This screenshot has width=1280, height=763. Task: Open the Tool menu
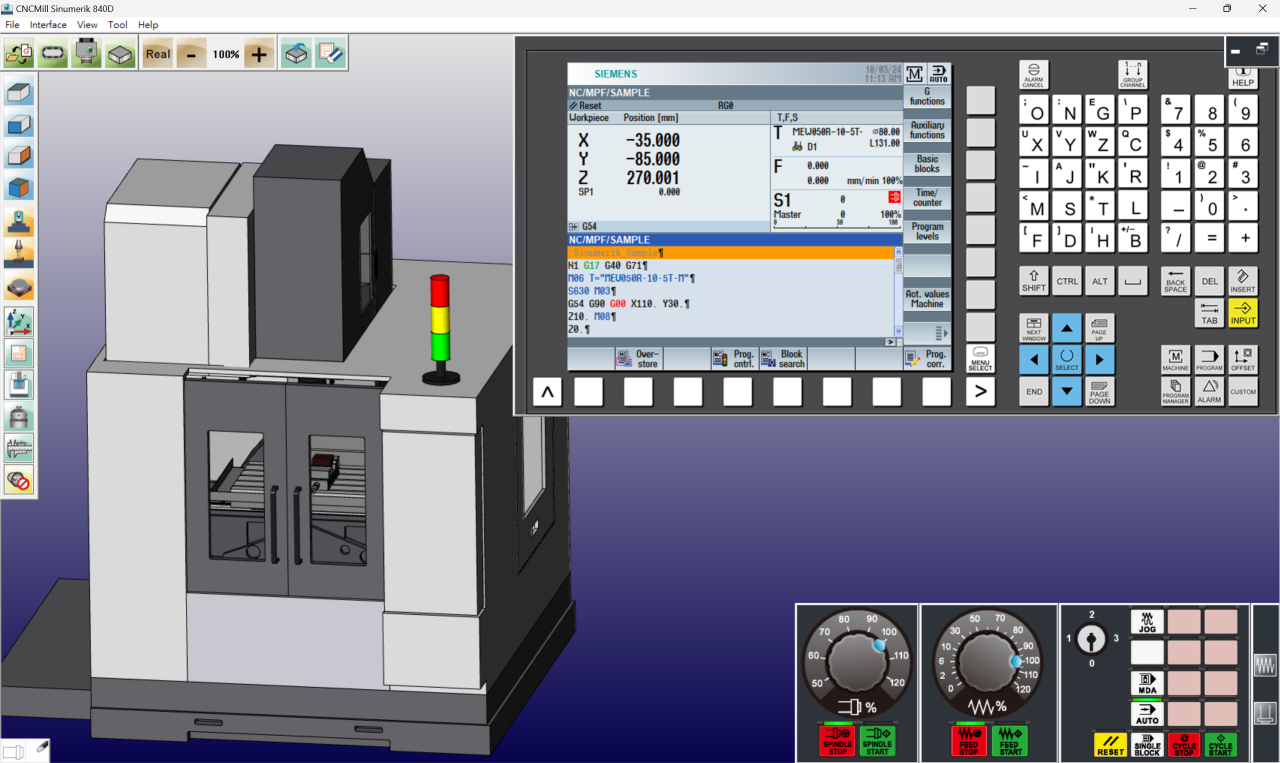pyautogui.click(x=117, y=24)
